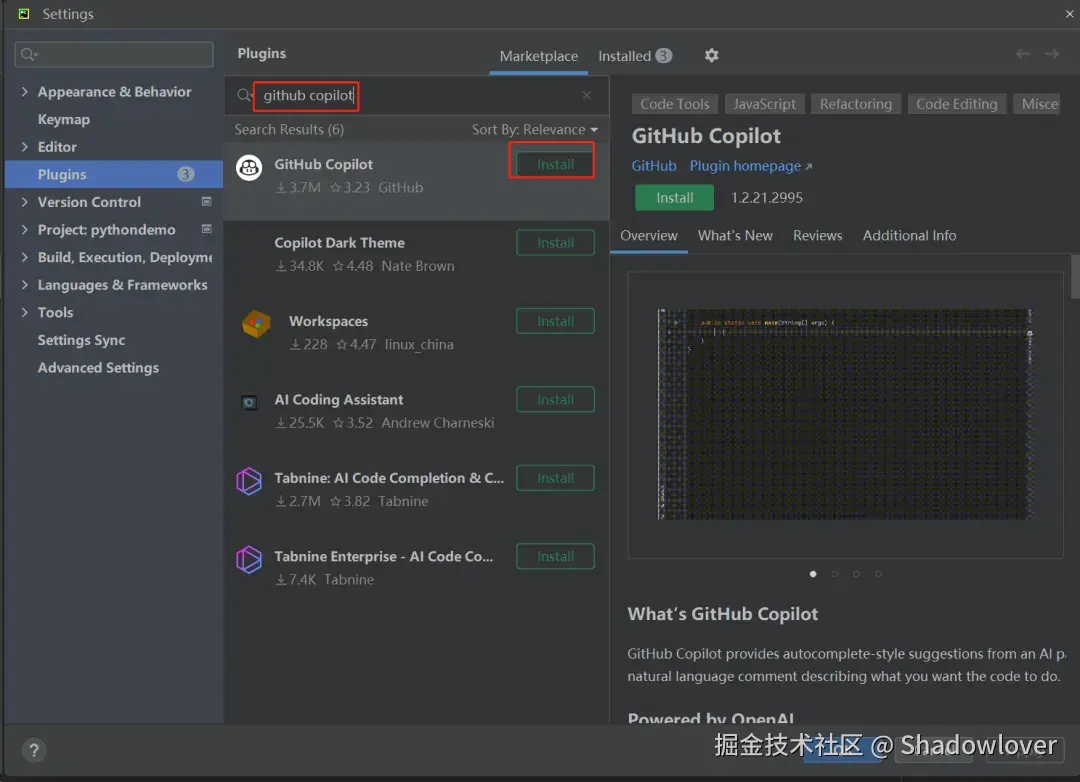Click the Settings window app icon
The height and width of the screenshot is (782, 1080).
coord(23,13)
